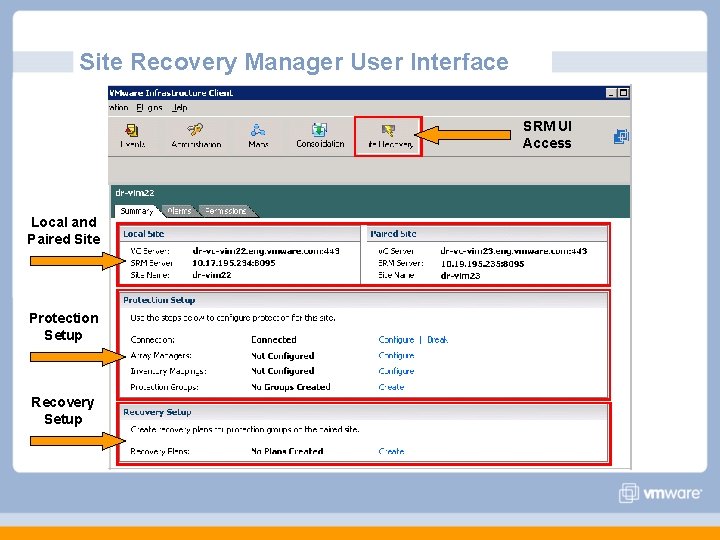Switch to the Permissions tab
Screen dimensions: 720x540
click(x=225, y=211)
